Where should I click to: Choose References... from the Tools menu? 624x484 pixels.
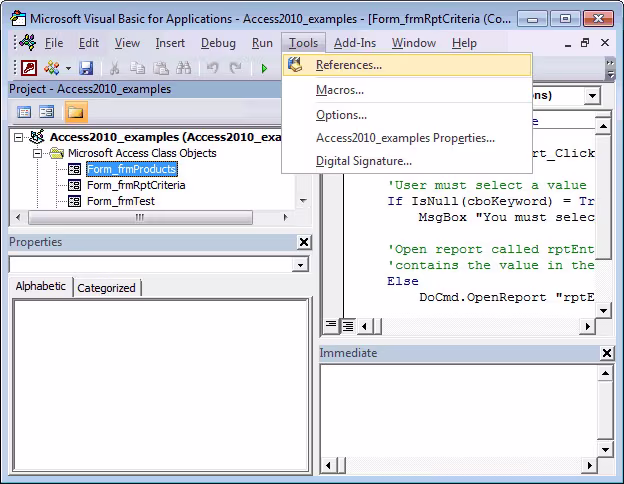[407, 65]
